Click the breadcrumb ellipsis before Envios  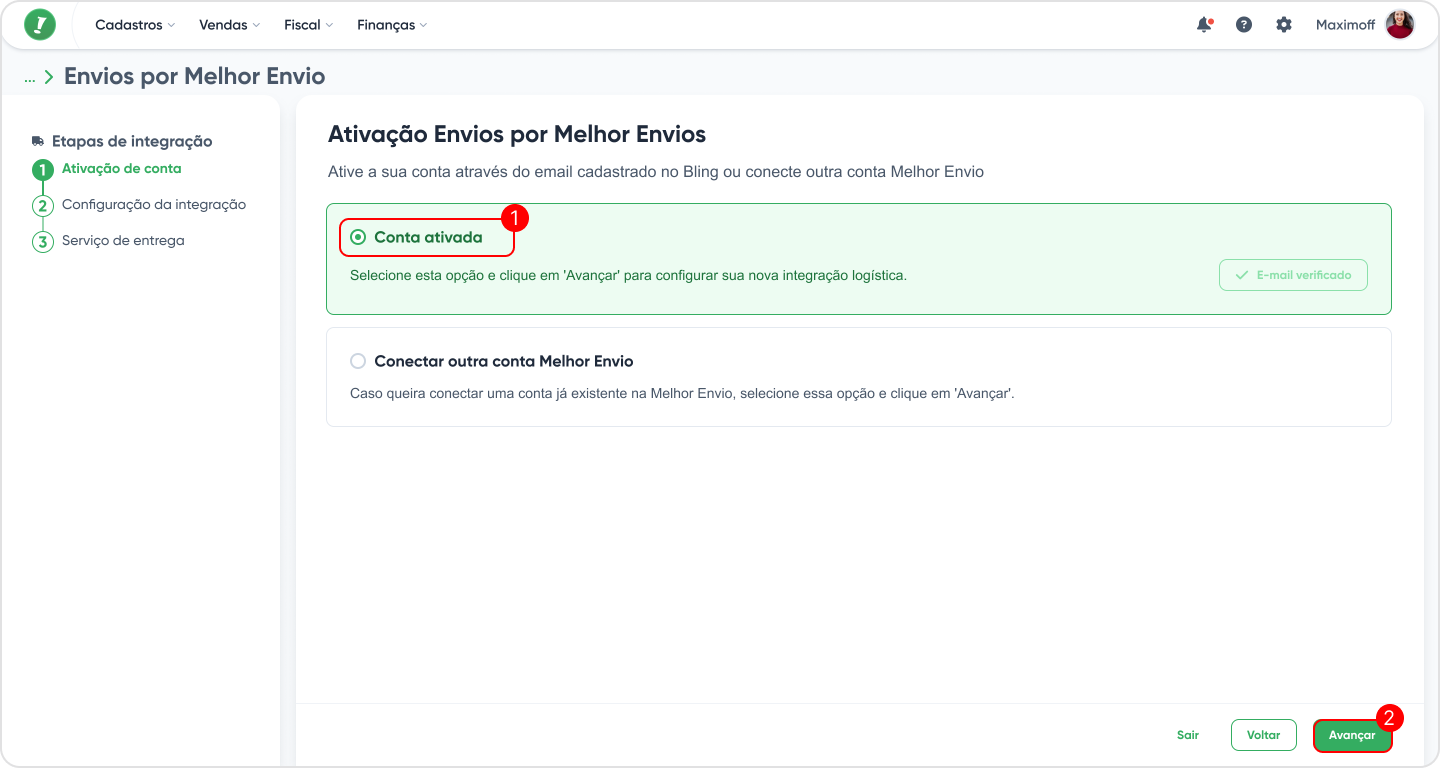(x=30, y=78)
